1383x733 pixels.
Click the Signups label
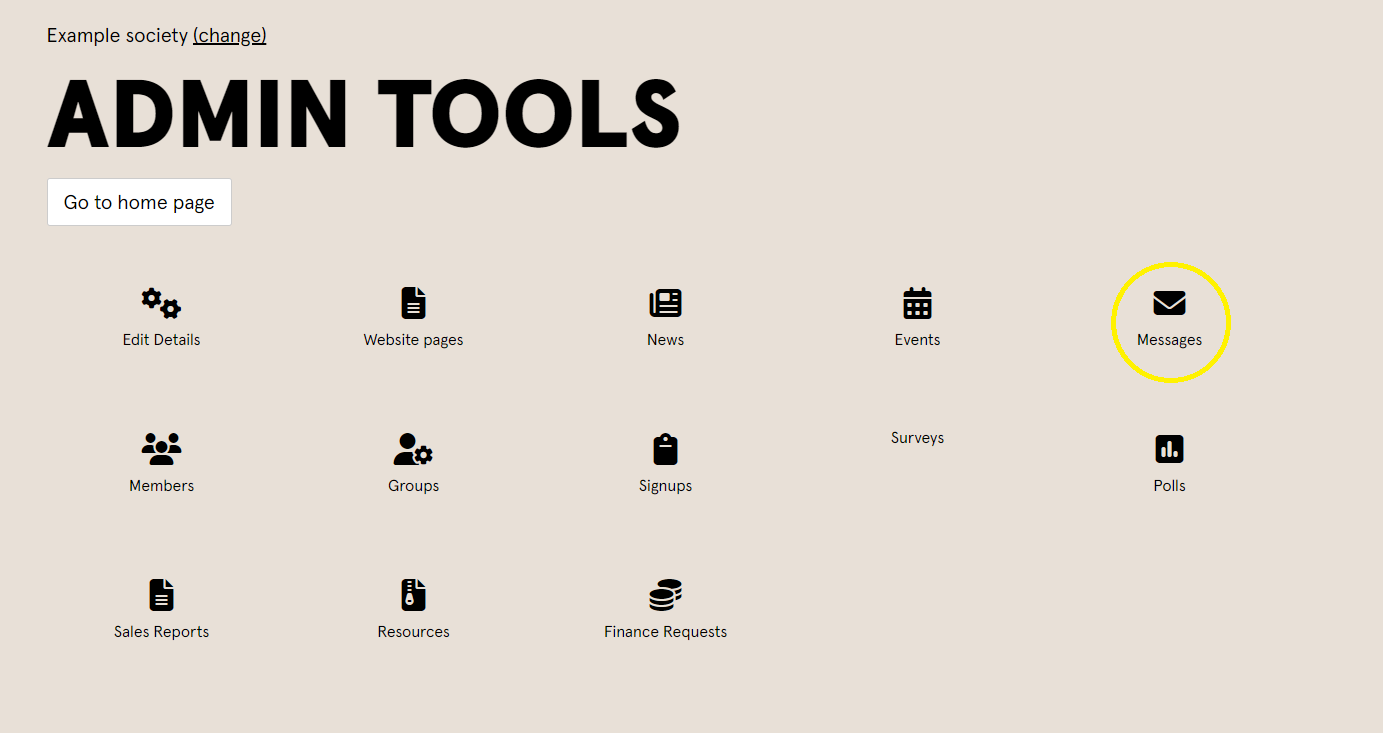click(x=665, y=486)
